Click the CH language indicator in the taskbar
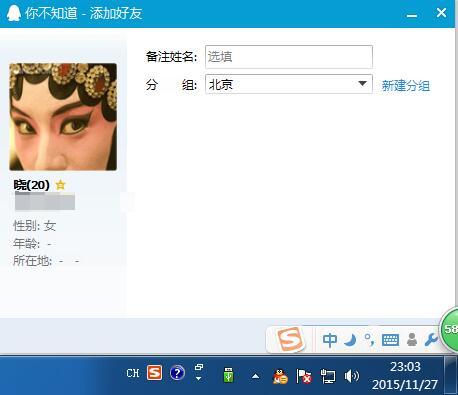 [133, 373]
